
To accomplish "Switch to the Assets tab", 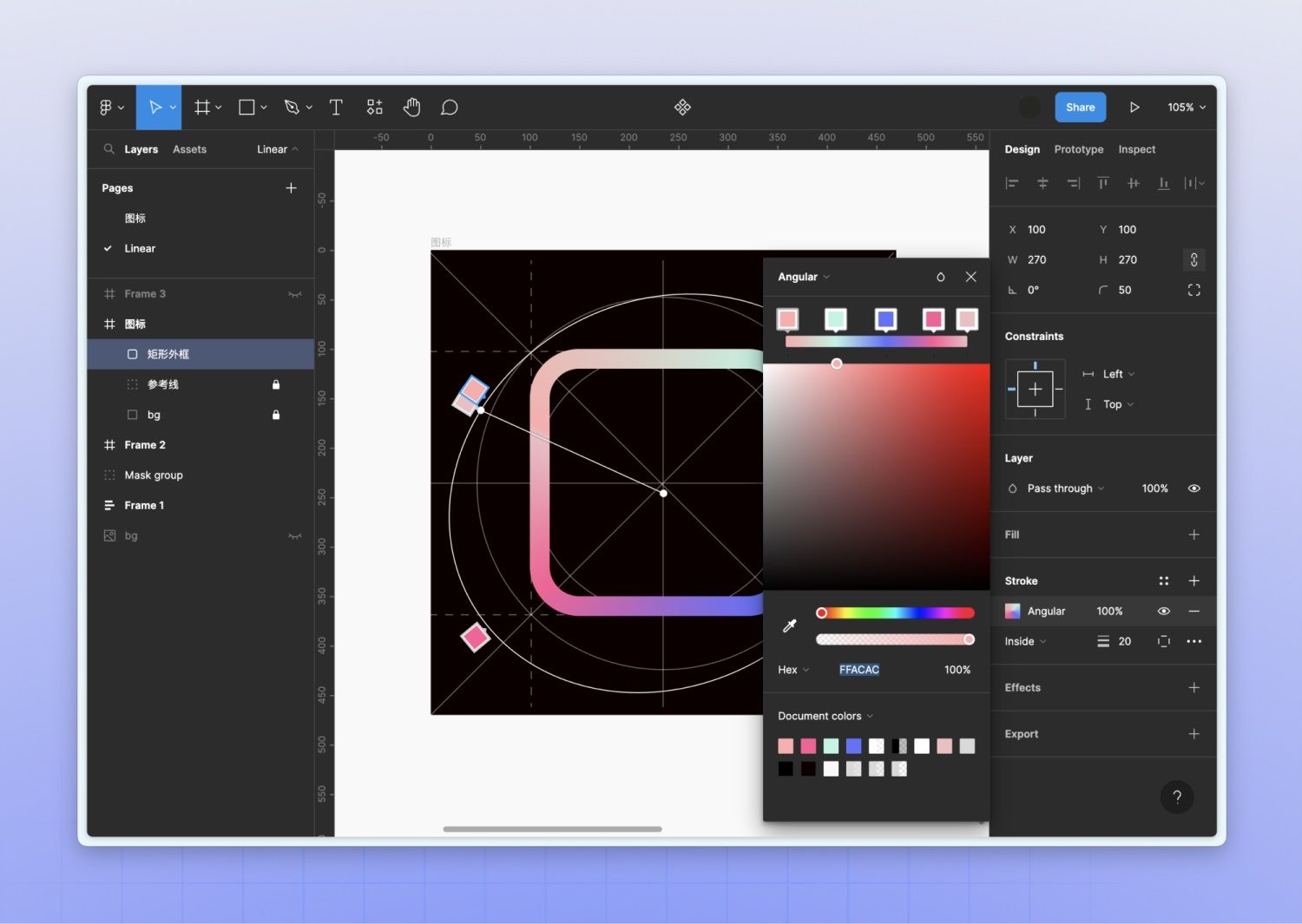I will [189, 149].
